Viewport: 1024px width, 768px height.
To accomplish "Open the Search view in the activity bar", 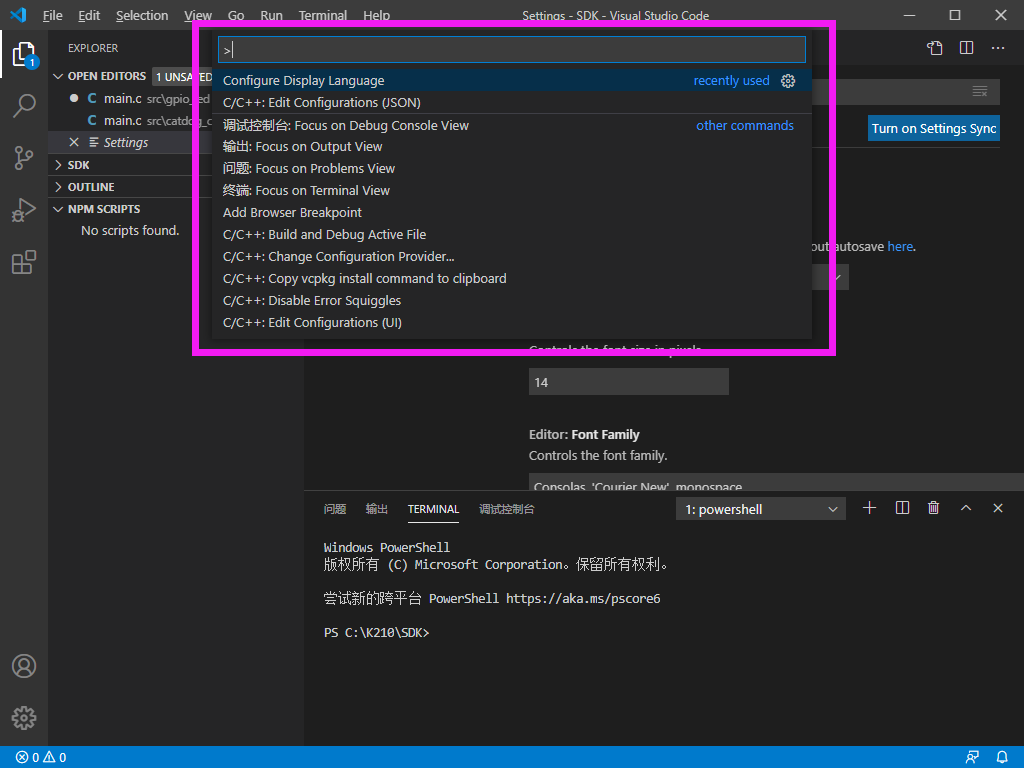I will [x=24, y=106].
